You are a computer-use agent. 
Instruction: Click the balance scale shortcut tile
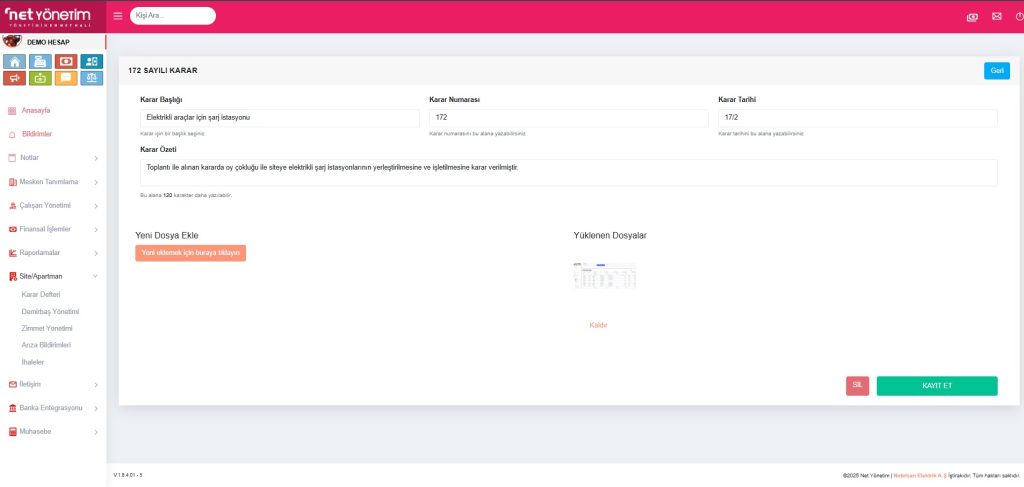click(x=91, y=78)
